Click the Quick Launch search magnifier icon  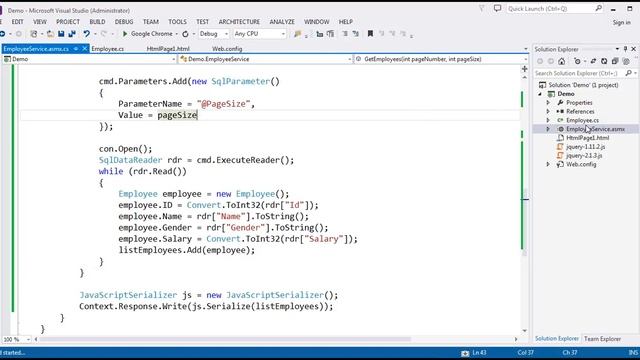coord(598,8)
